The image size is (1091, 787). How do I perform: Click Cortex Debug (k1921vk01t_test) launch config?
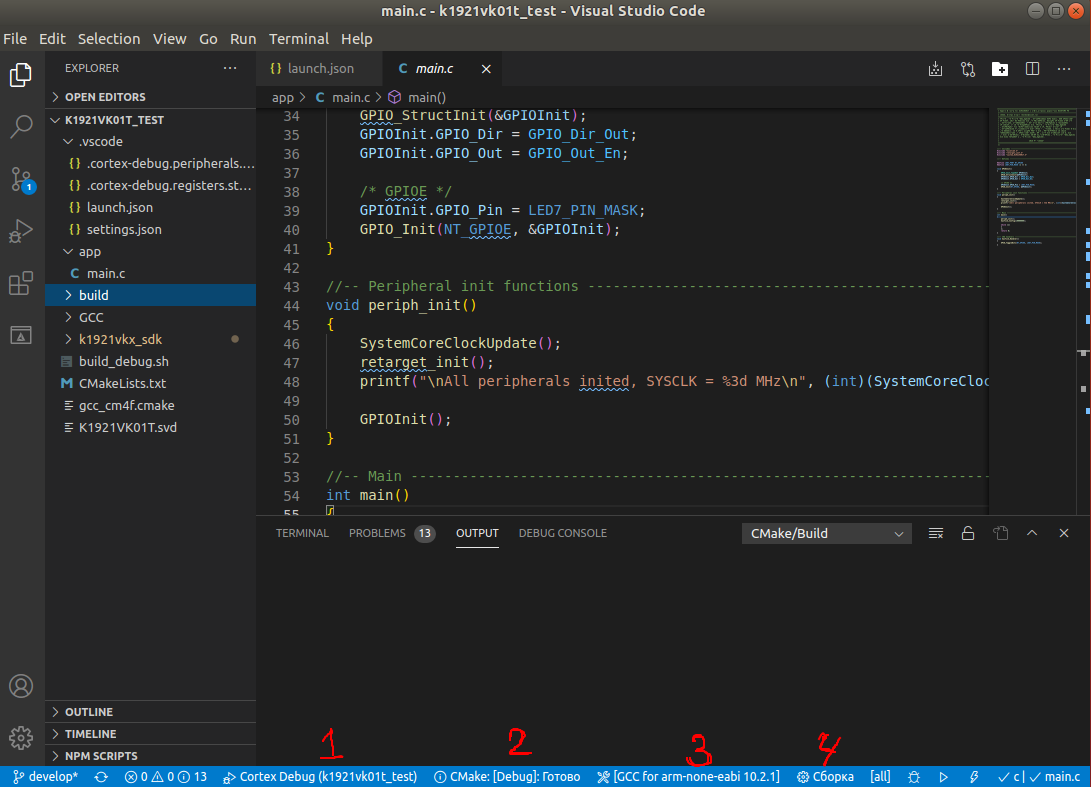(x=320, y=777)
